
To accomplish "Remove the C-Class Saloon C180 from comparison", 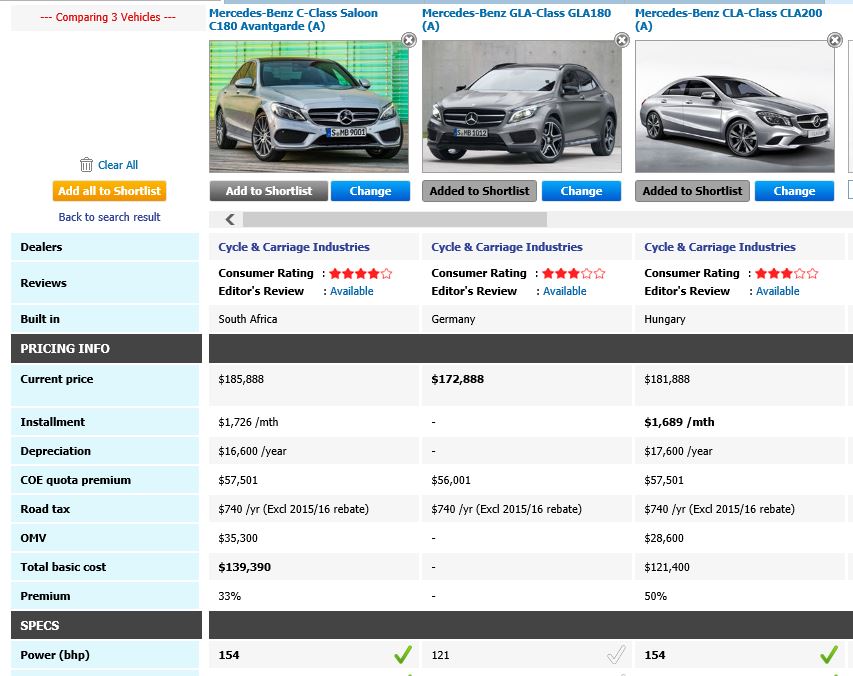I will click(409, 40).
